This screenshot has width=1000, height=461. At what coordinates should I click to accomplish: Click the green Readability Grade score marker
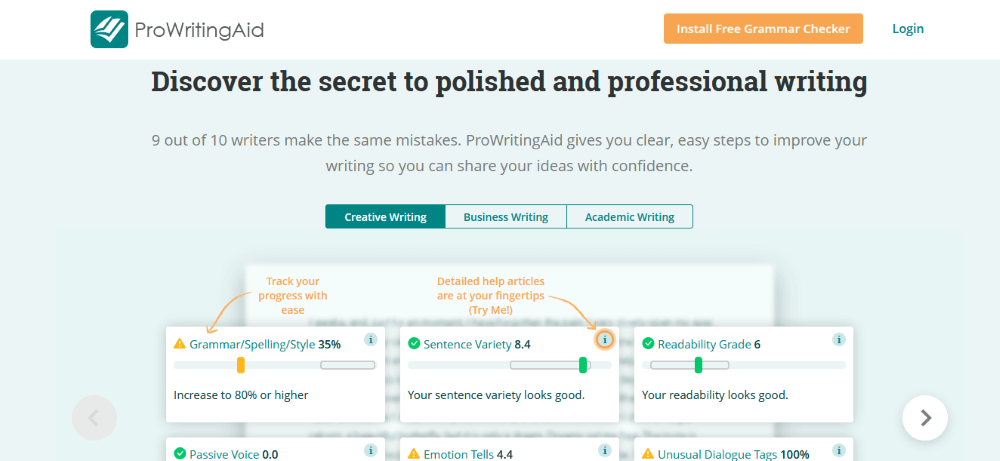pyautogui.click(x=698, y=365)
